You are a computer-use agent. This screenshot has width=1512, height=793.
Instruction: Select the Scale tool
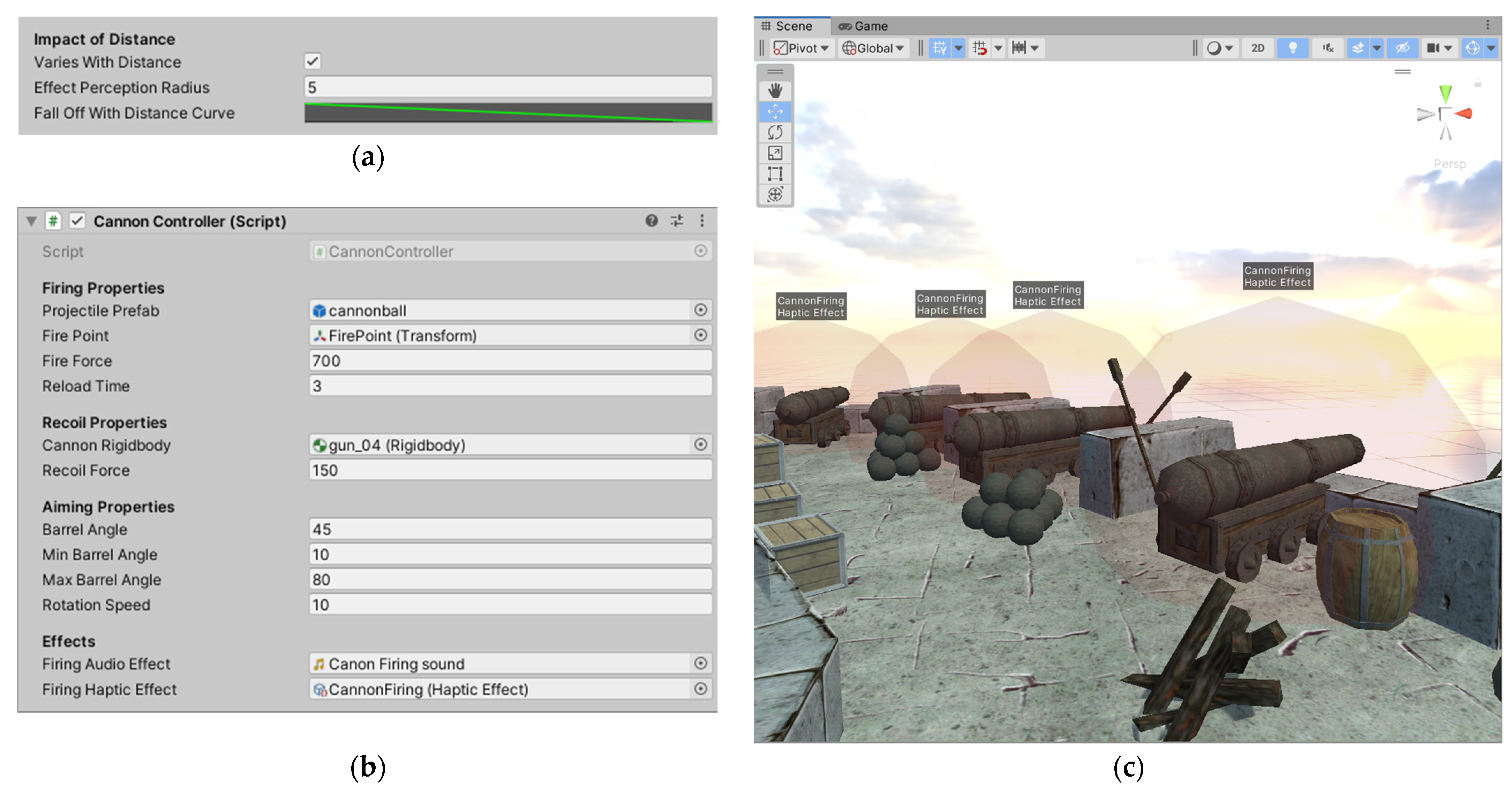click(x=775, y=153)
